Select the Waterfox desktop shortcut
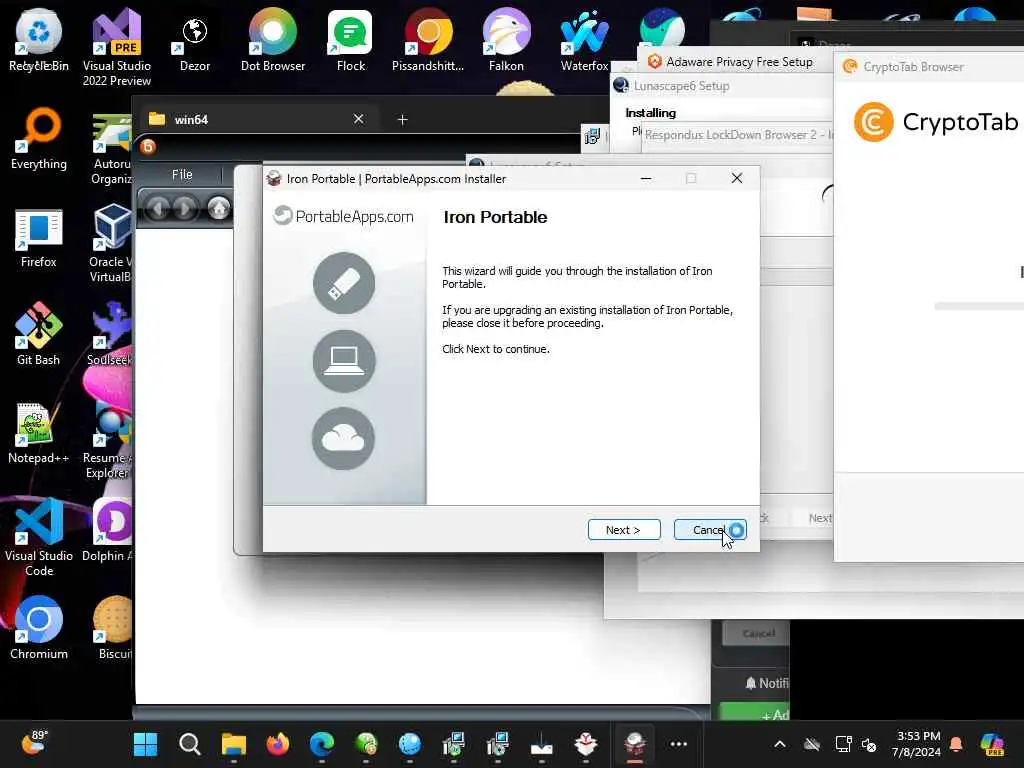The width and height of the screenshot is (1024, 768). [x=584, y=40]
